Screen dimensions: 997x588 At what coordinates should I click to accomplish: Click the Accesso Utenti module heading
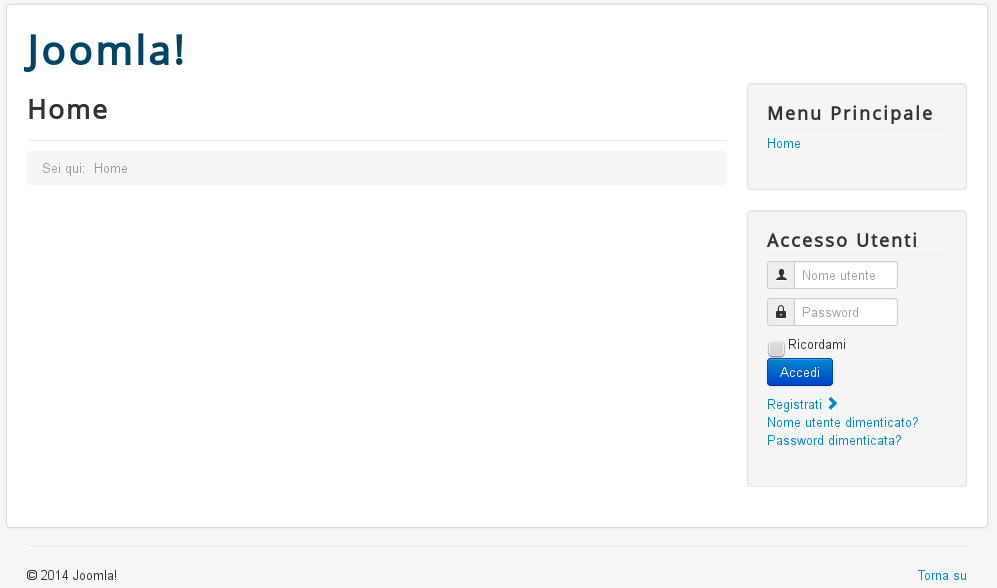(842, 240)
